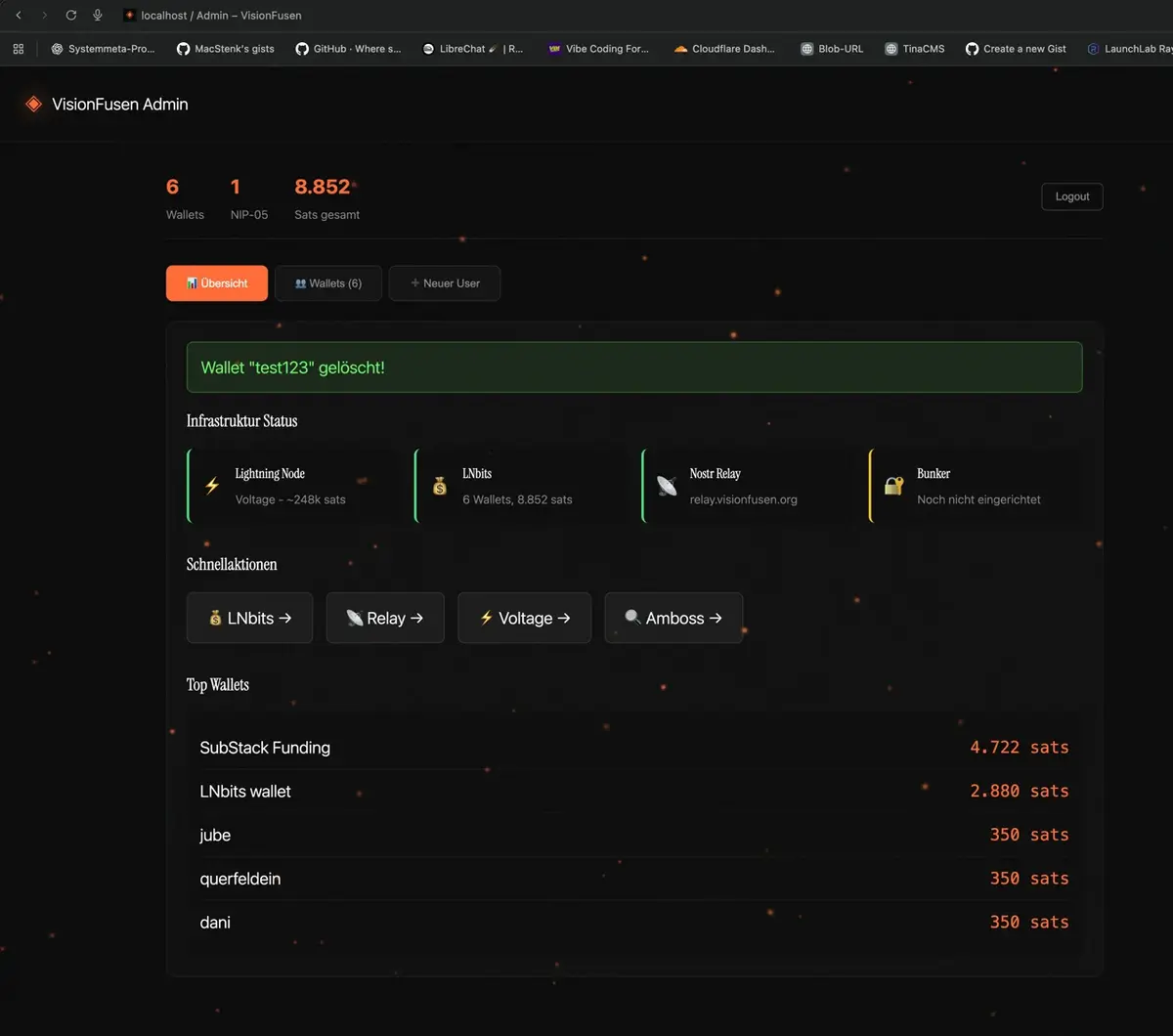This screenshot has height=1036, width=1173.
Task: Switch to the Übersicht tab
Action: click(217, 283)
